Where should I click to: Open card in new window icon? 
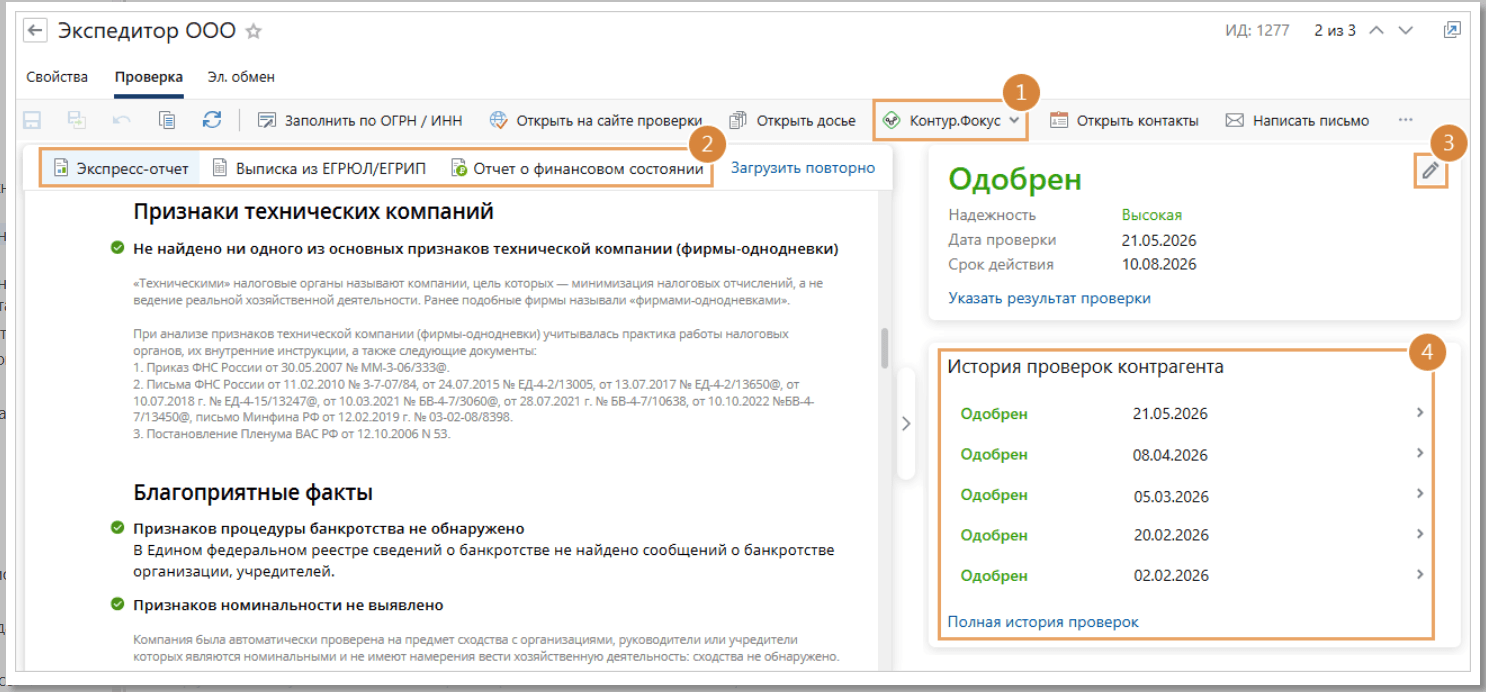tap(1452, 30)
